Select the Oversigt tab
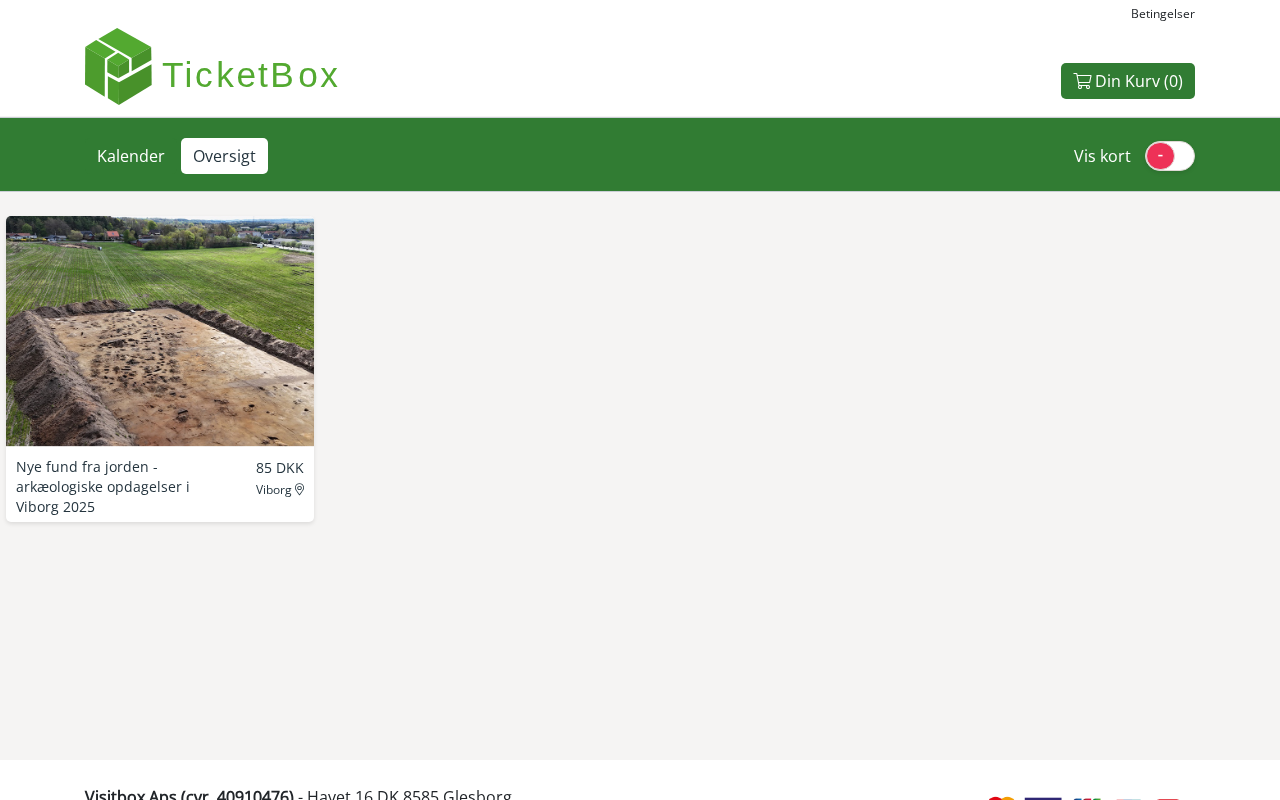Image resolution: width=1280 pixels, height=800 pixels. click(x=224, y=156)
